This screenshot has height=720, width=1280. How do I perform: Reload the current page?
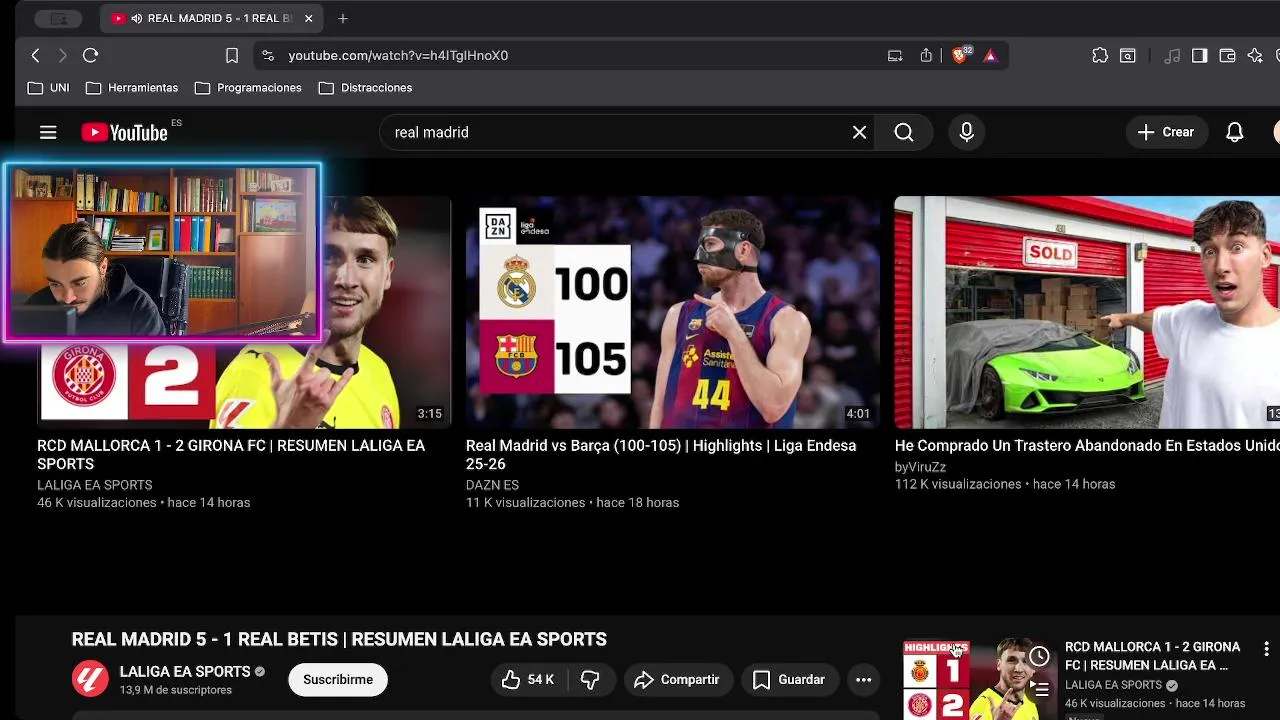pos(90,56)
